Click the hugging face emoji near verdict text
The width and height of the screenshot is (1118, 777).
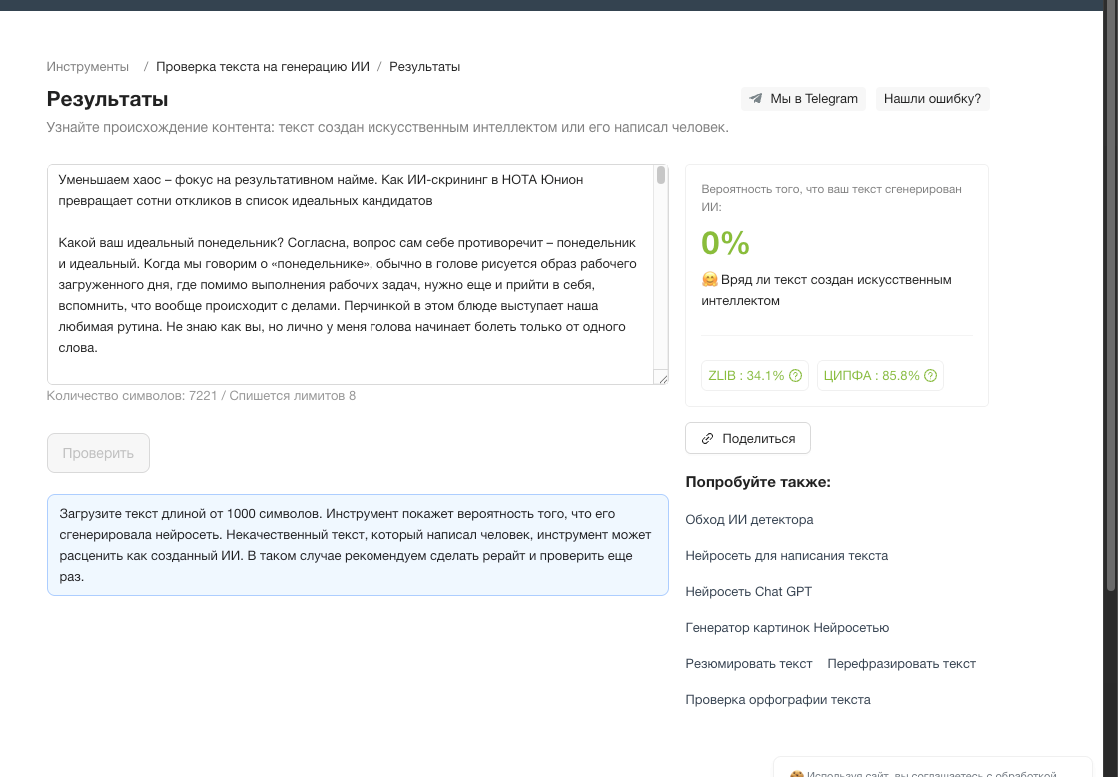(x=710, y=280)
